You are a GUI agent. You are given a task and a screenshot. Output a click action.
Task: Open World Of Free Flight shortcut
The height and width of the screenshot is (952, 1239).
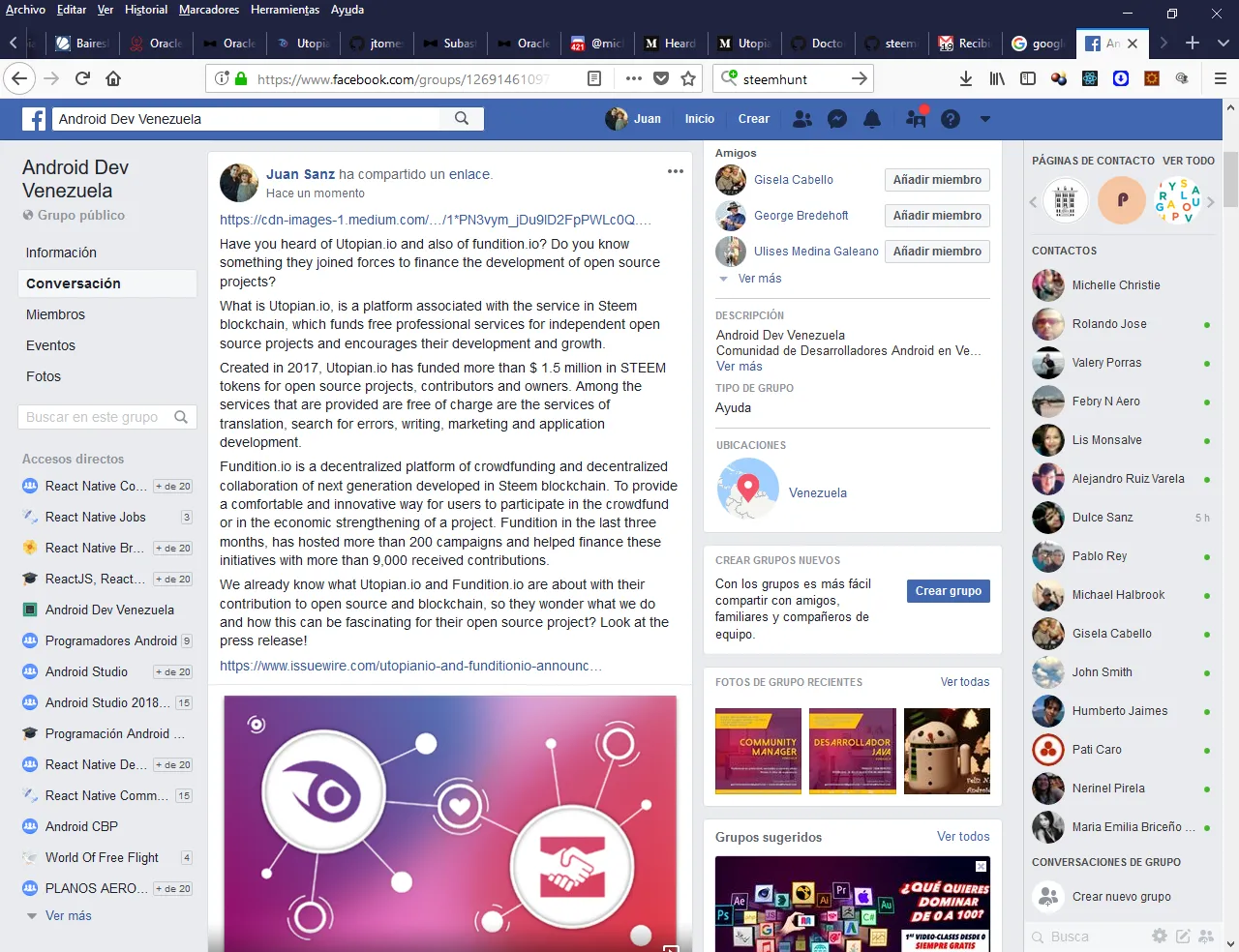click(x=102, y=857)
